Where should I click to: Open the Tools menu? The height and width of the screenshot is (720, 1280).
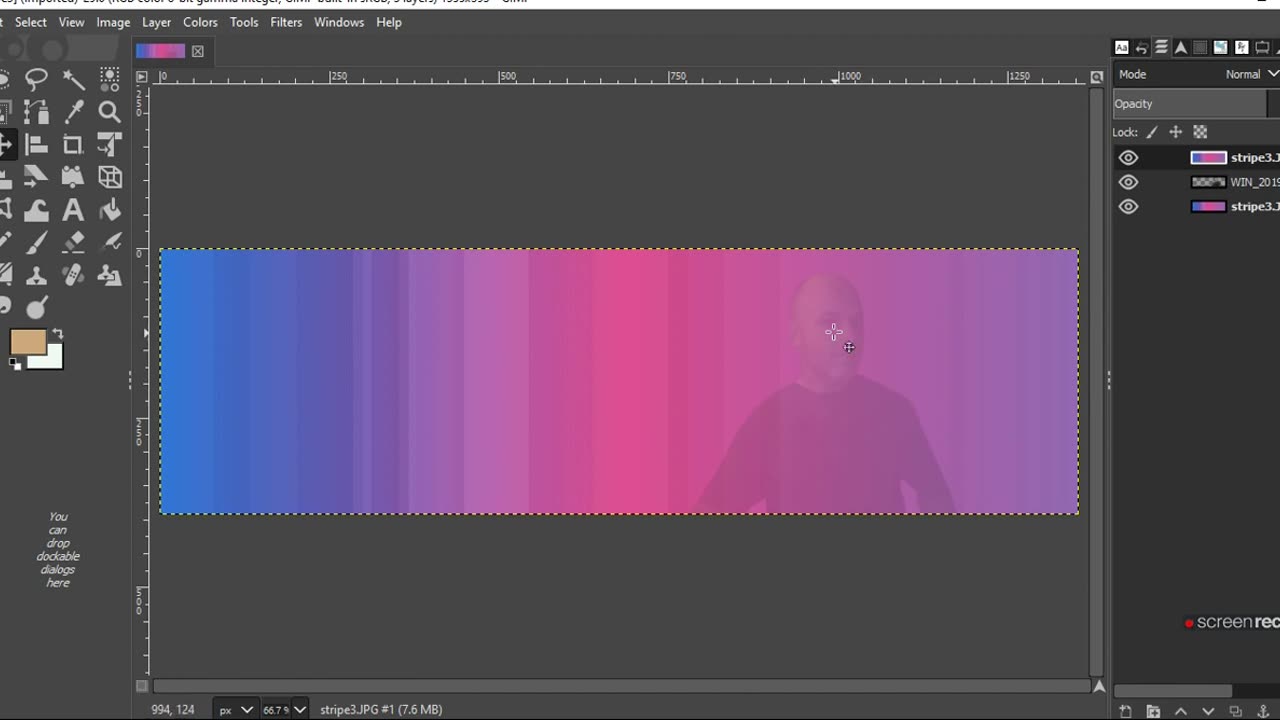(x=244, y=22)
